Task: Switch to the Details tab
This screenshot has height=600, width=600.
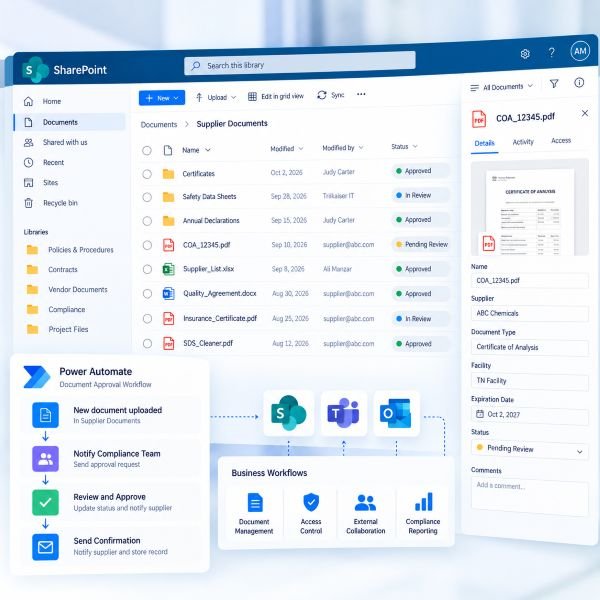Action: tap(484, 143)
